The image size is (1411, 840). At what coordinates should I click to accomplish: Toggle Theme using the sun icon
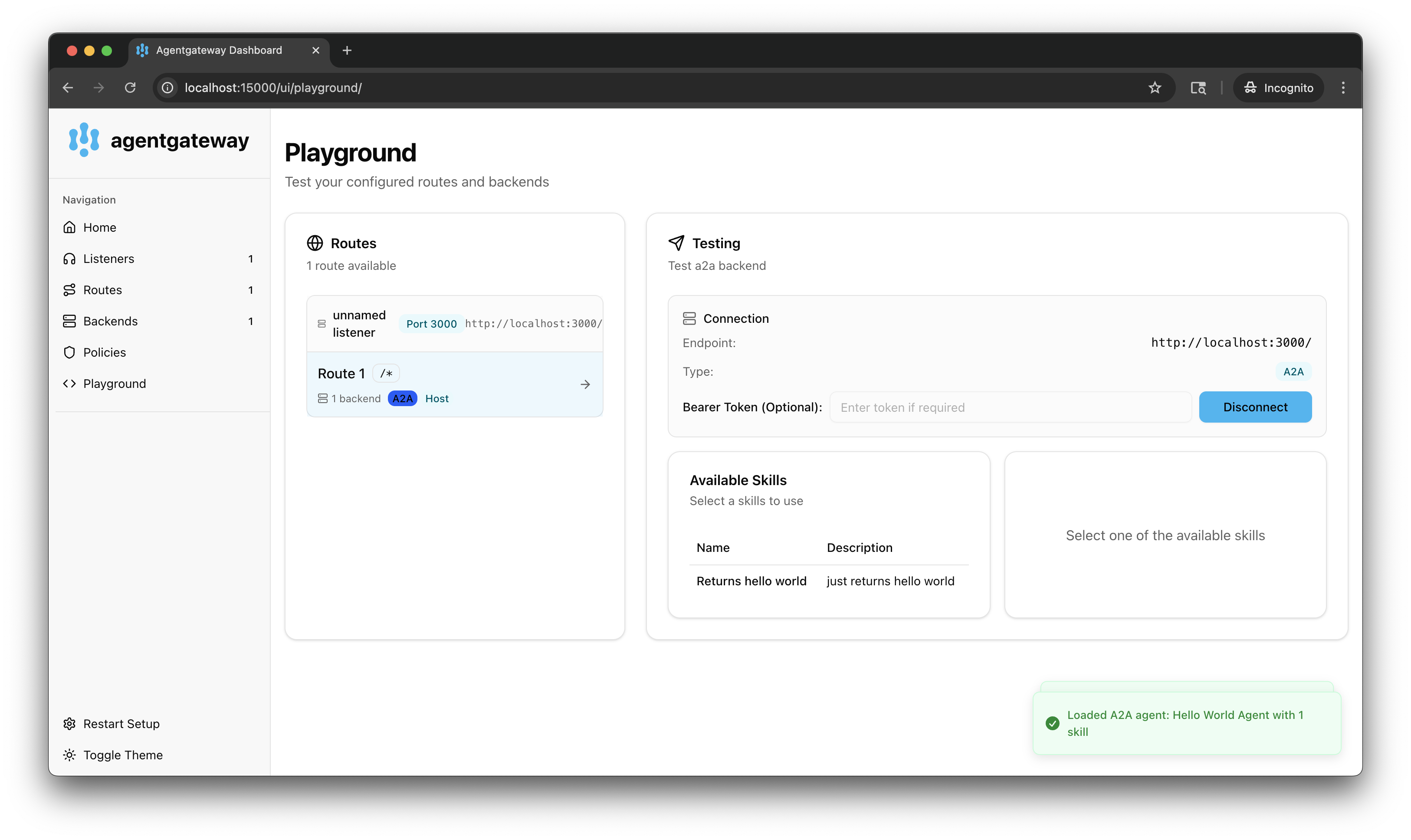tap(69, 755)
